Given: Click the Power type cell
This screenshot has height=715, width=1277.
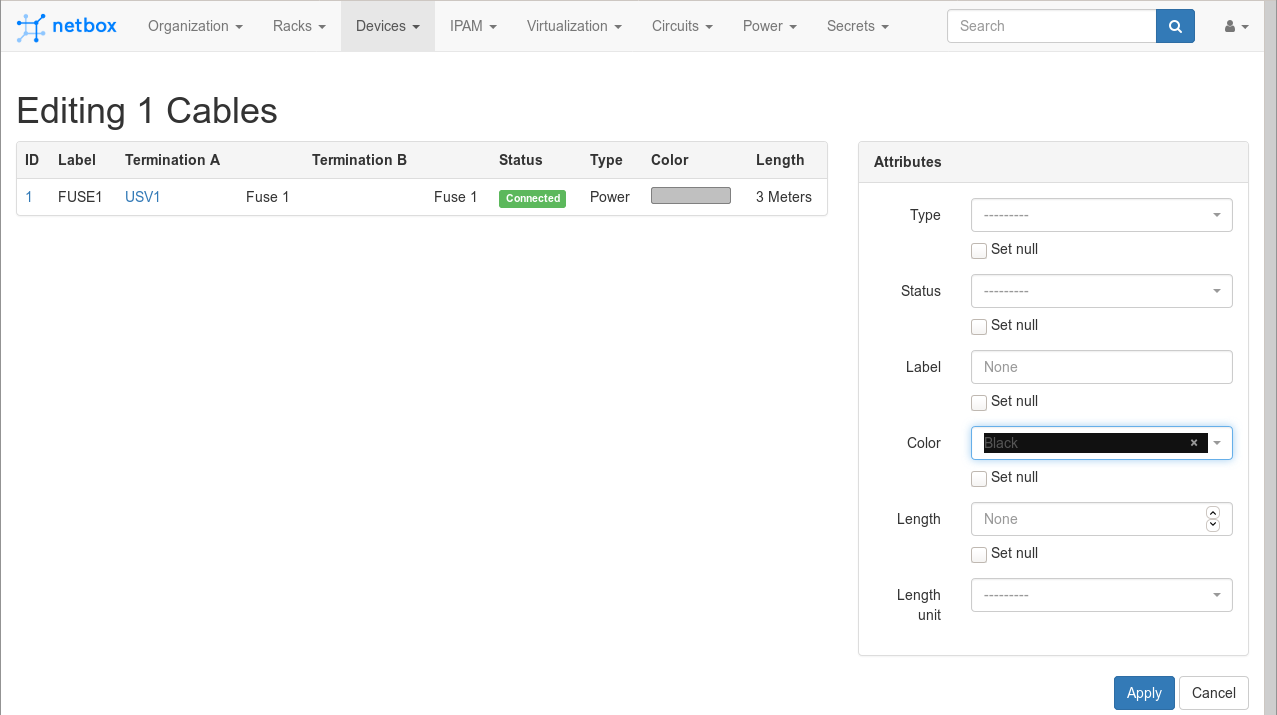Looking at the screenshot, I should click(610, 197).
